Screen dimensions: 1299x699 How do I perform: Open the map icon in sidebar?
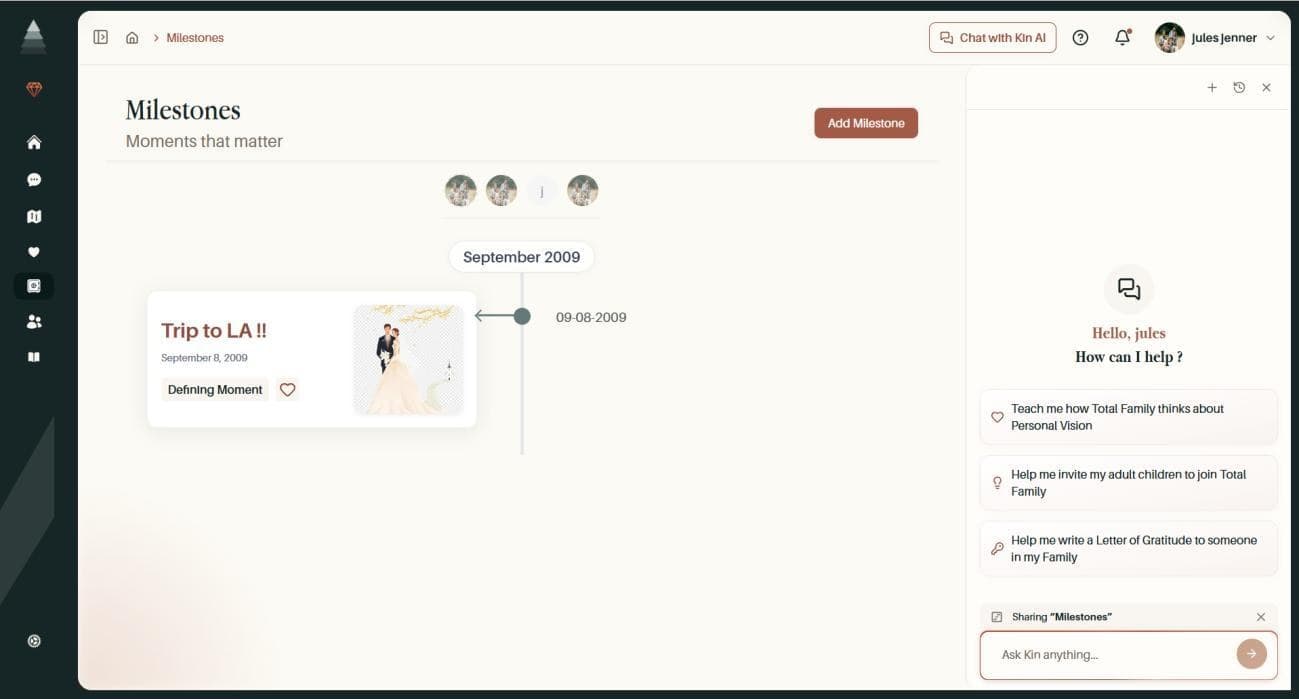(34, 216)
